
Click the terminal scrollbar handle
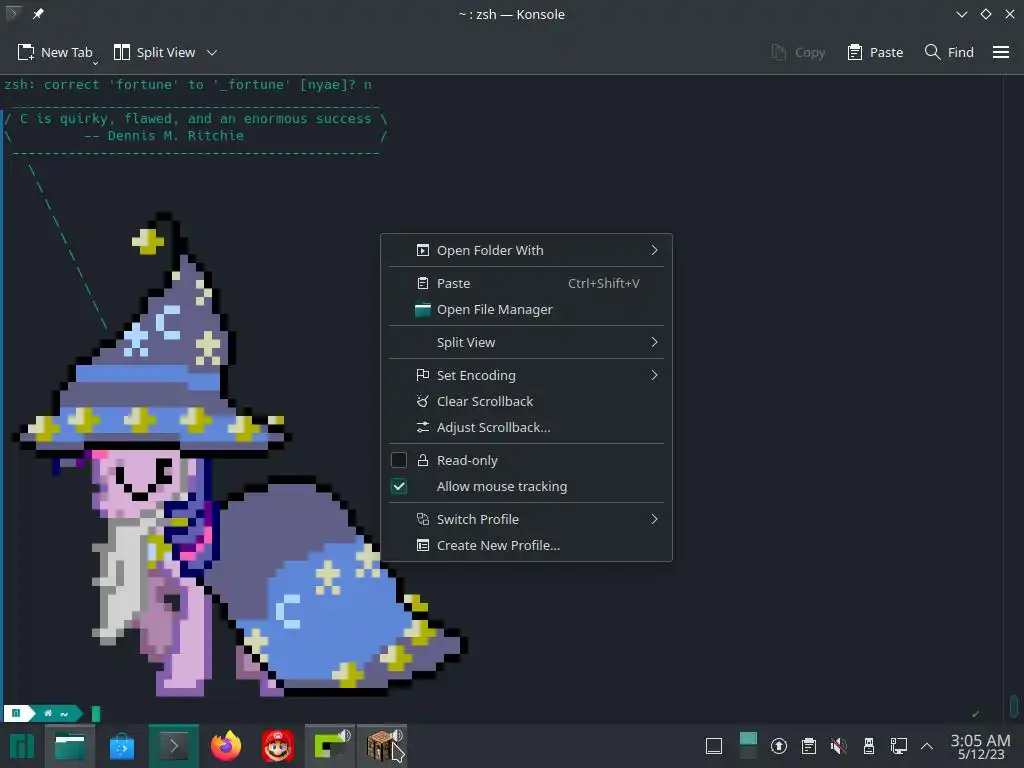[1014, 705]
